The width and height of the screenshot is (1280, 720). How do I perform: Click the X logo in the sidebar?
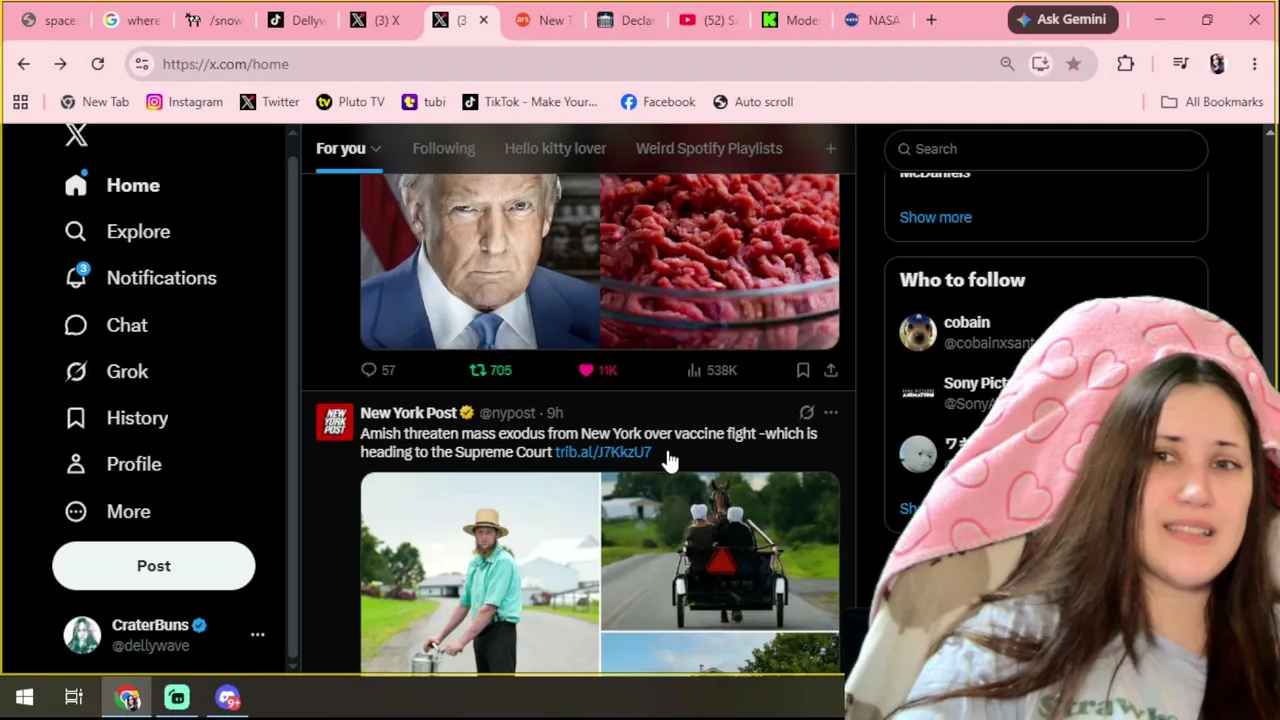[76, 136]
